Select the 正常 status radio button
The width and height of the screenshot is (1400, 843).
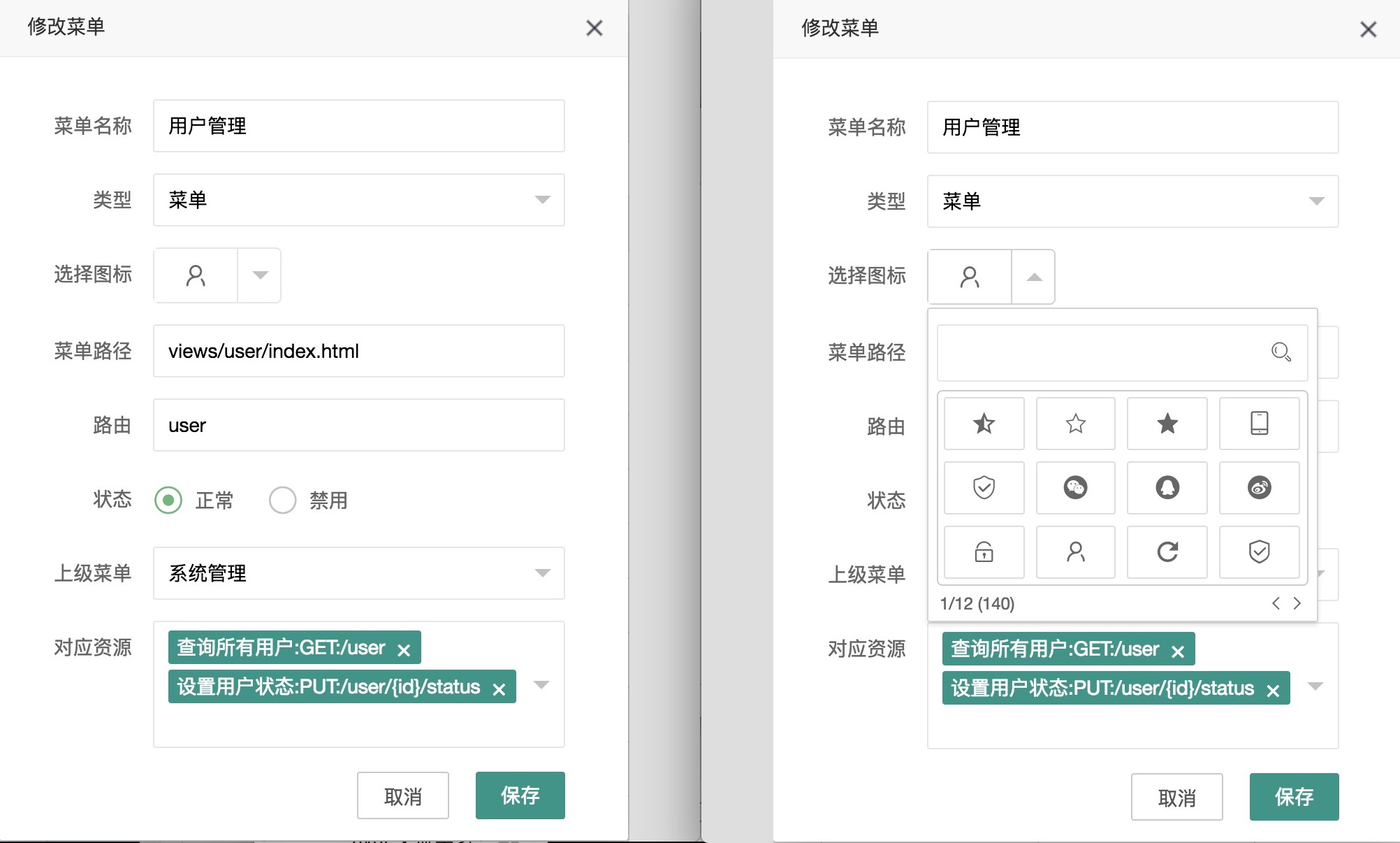tap(168, 500)
